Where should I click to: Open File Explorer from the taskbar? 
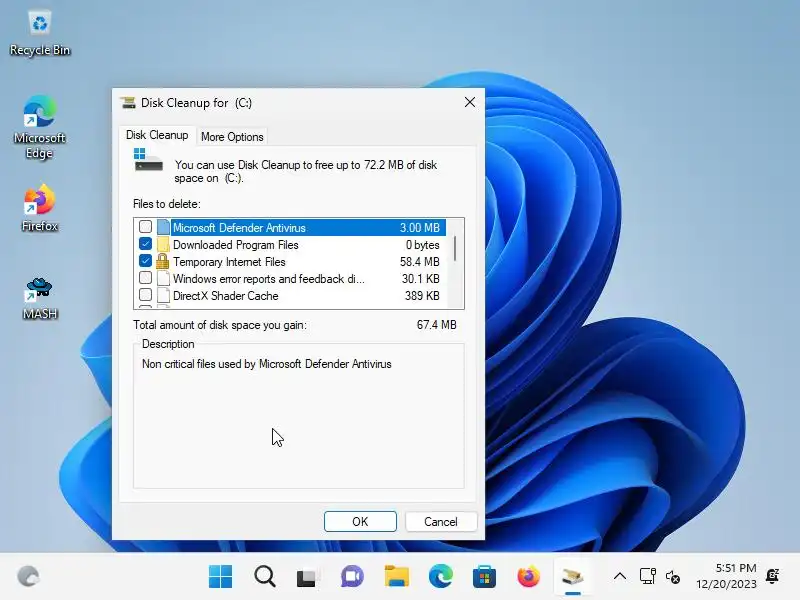tap(396, 577)
